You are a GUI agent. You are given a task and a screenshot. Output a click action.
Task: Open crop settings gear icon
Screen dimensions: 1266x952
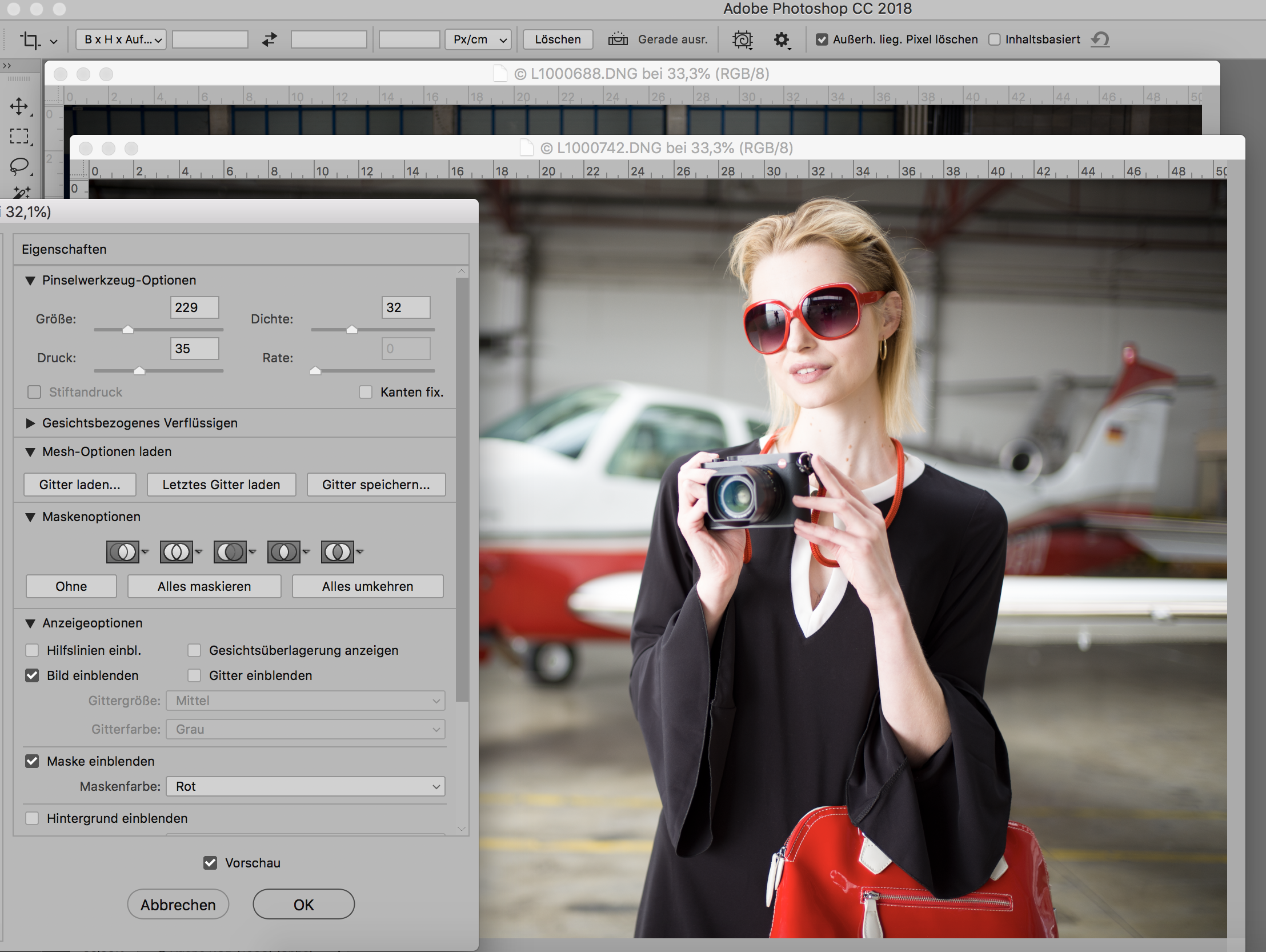781,39
